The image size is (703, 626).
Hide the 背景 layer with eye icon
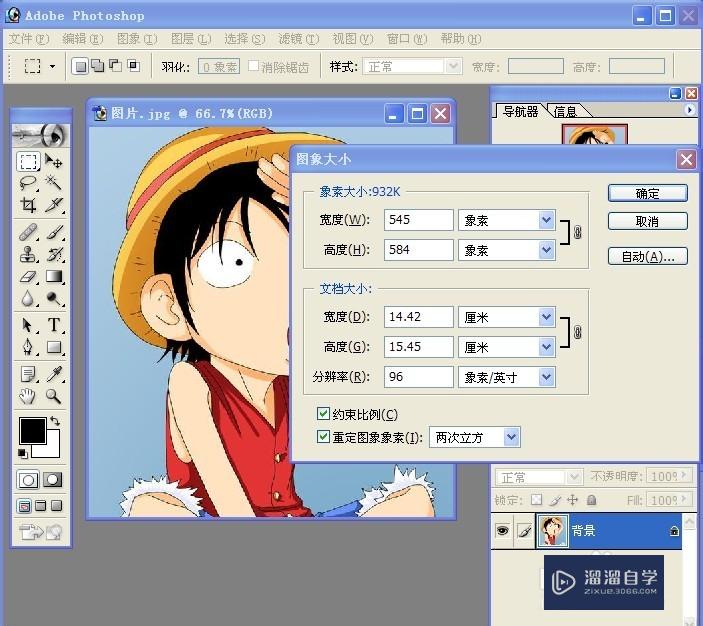click(x=502, y=531)
